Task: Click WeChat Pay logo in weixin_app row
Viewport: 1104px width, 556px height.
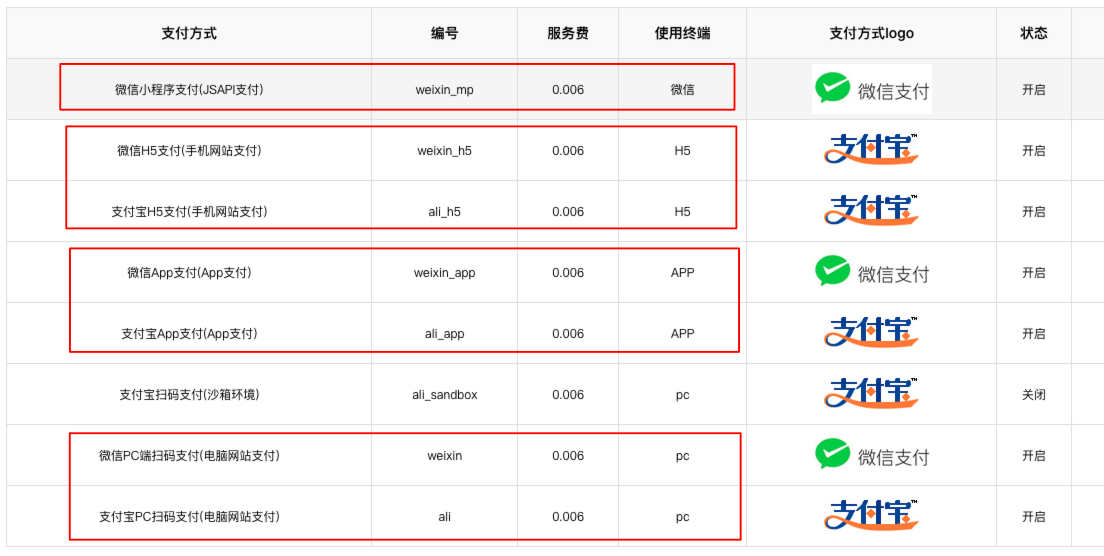Action: click(872, 272)
